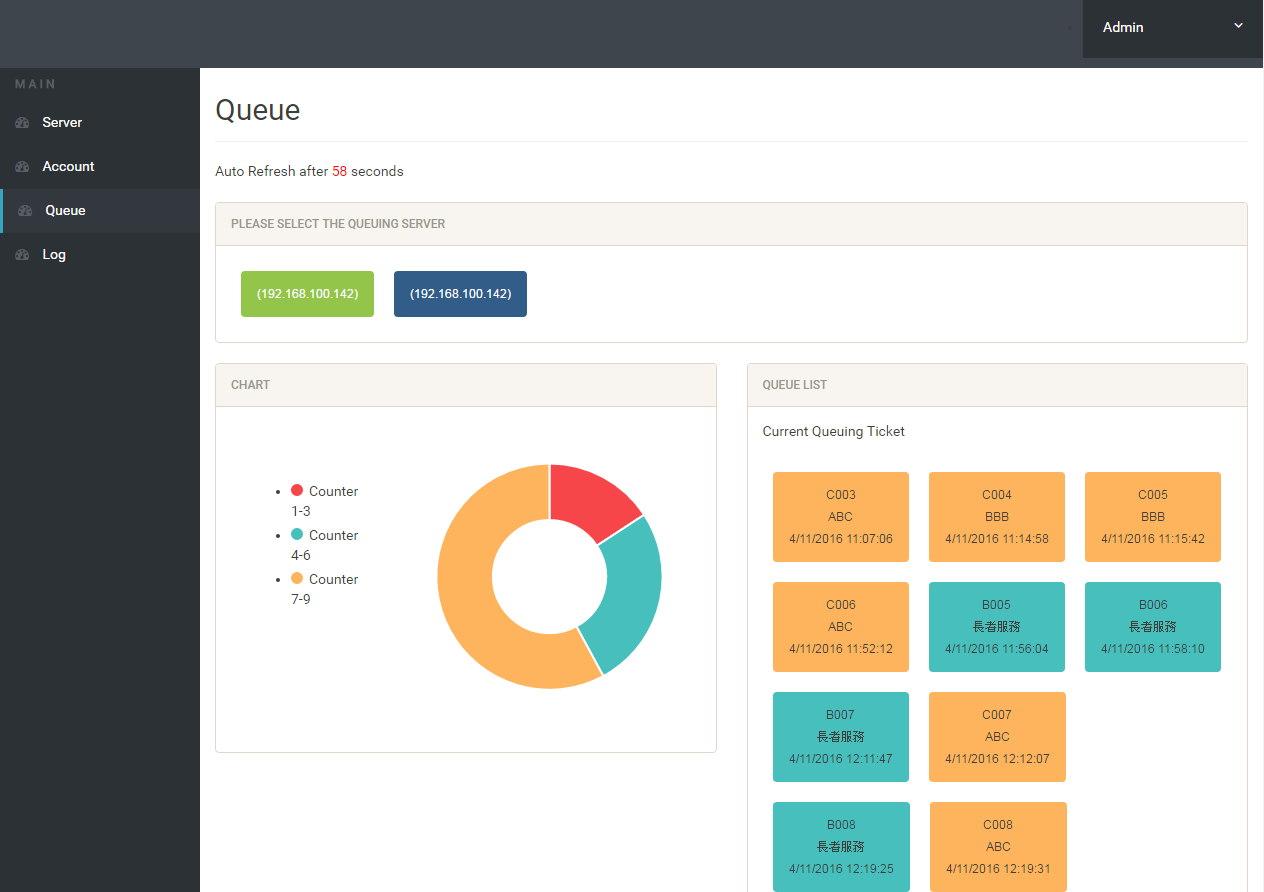Toggle the red Counter 1-3 legend dot

297,490
